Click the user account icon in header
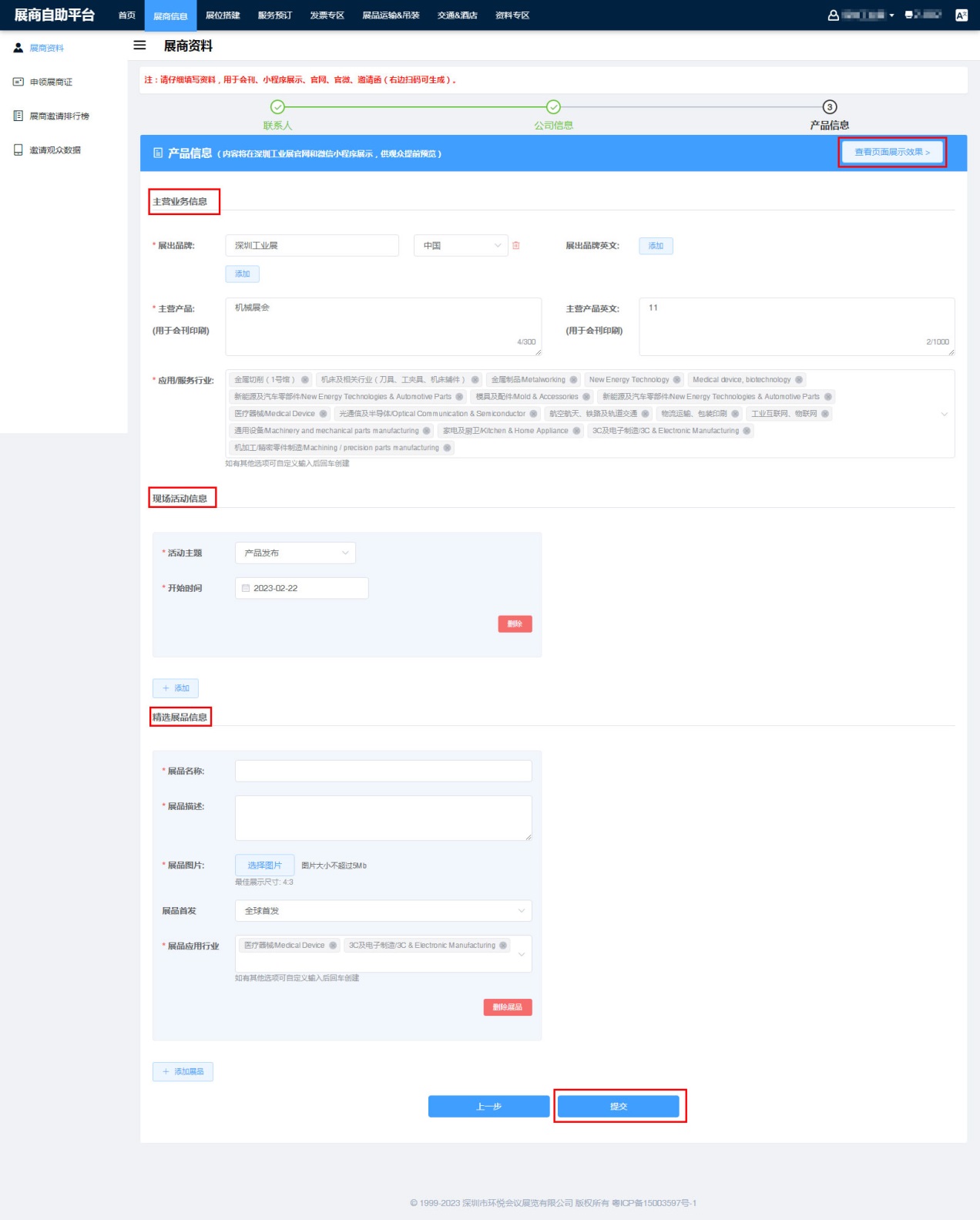This screenshot has width=980, height=1220. click(833, 15)
